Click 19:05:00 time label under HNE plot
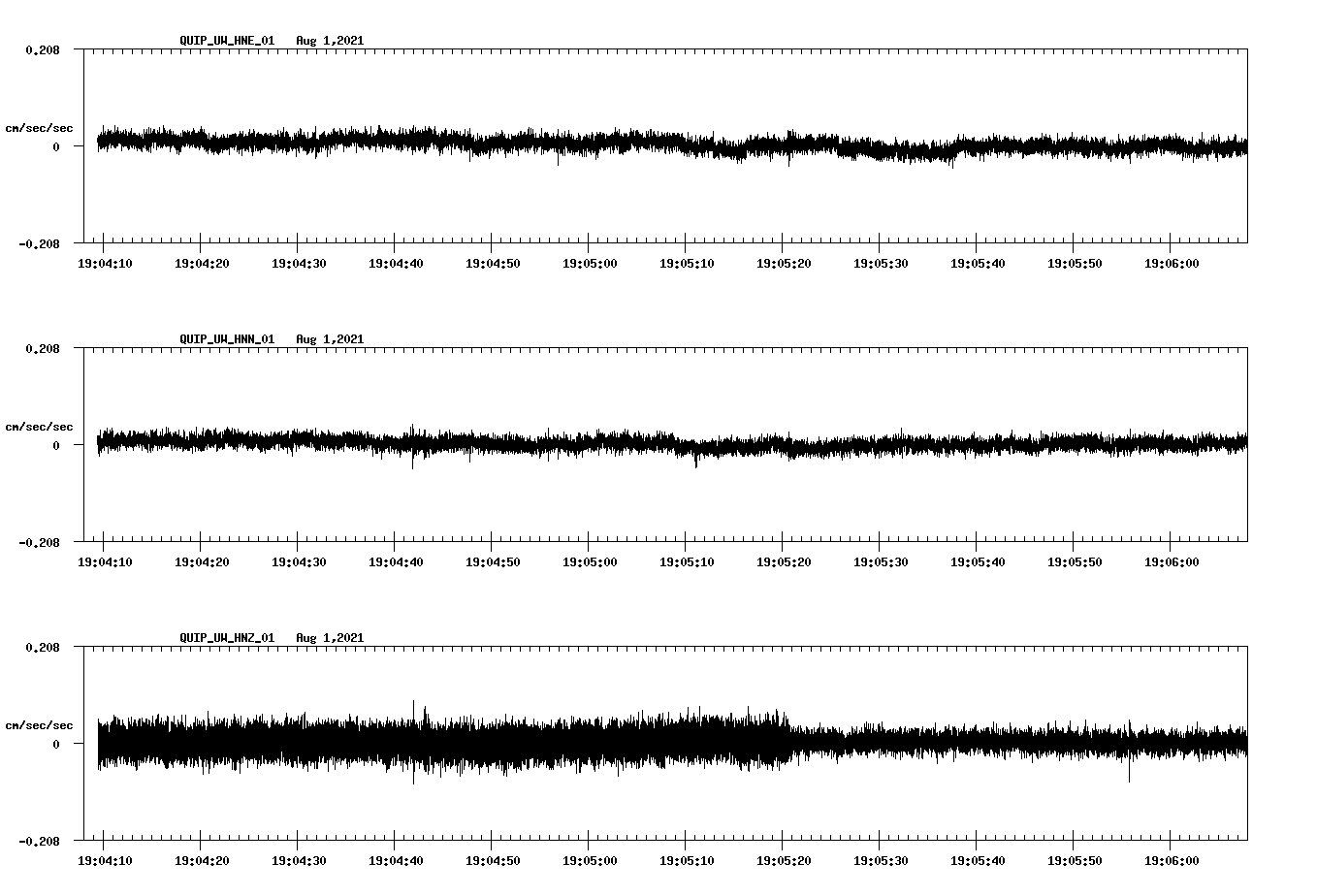 tap(590, 263)
